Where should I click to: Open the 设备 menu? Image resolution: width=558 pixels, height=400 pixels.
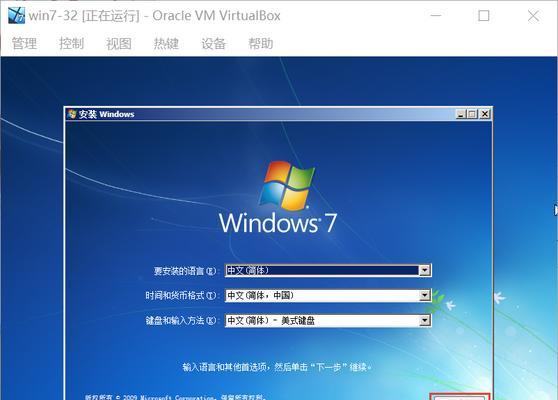(x=214, y=43)
